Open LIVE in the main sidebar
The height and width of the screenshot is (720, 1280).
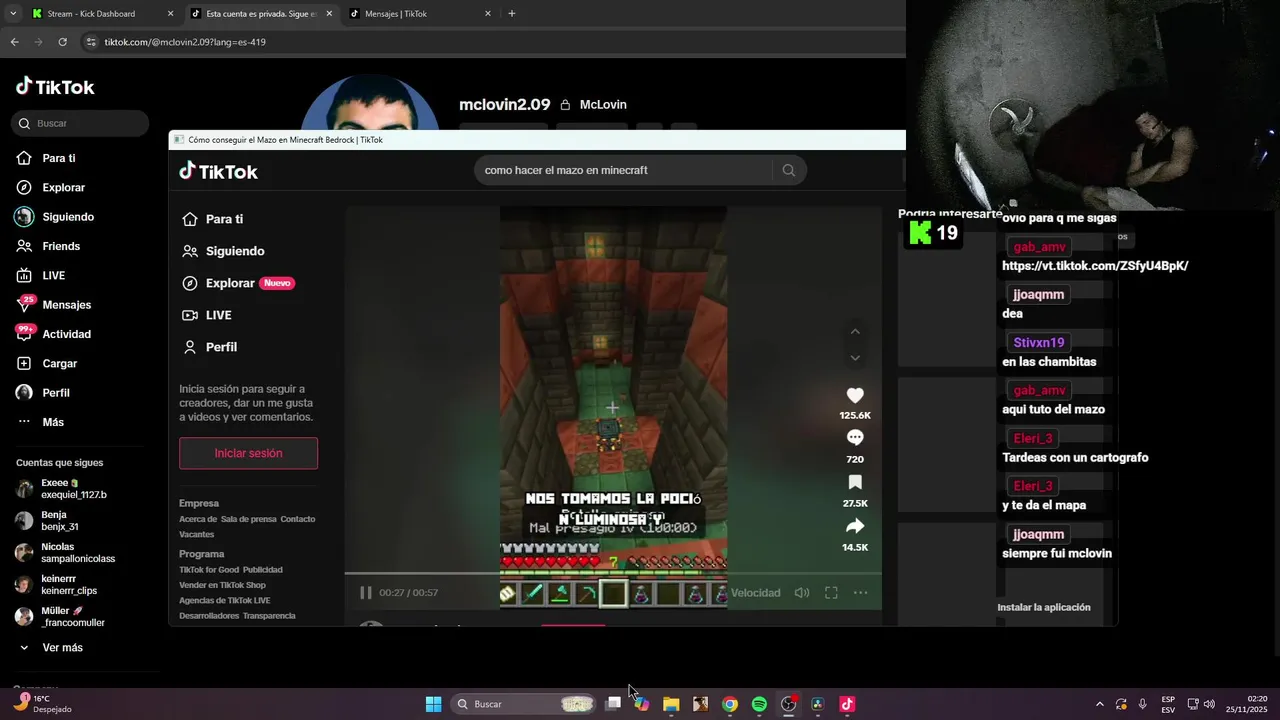click(x=41, y=275)
